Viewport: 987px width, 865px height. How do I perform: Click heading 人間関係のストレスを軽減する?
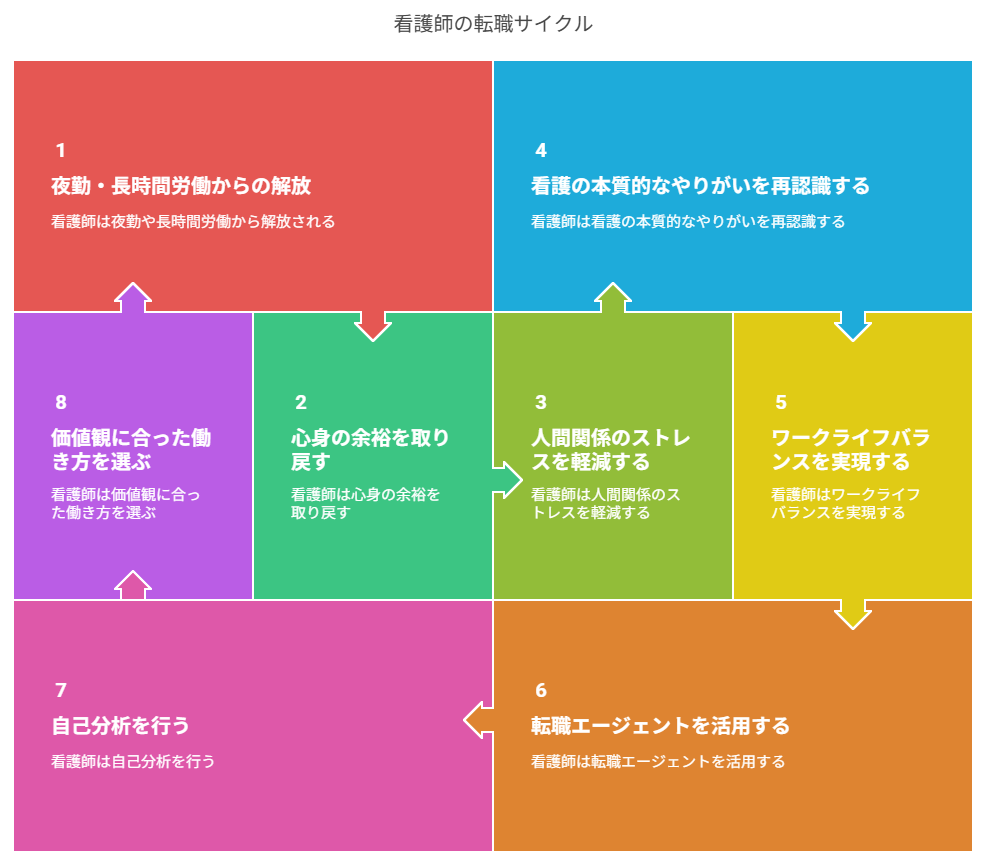(611, 449)
